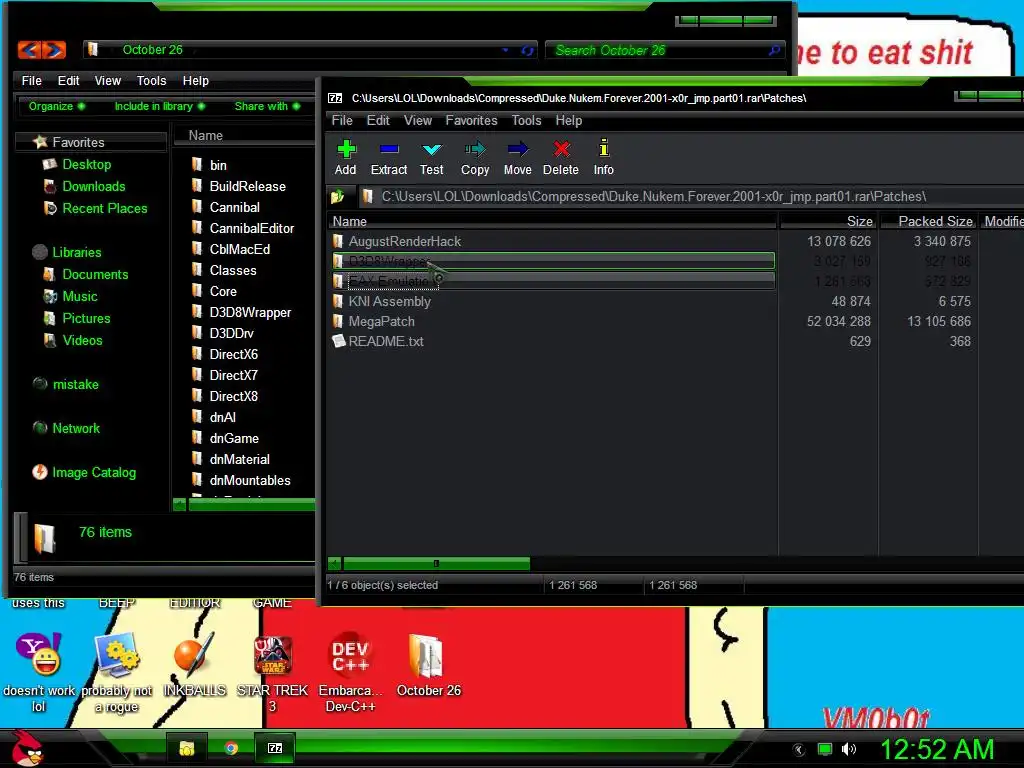
Task: Open the Share with dropdown
Action: 267,106
